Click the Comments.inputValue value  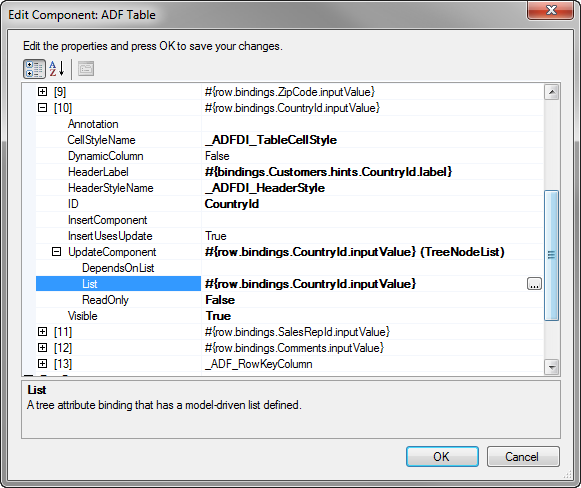[x=294, y=348]
